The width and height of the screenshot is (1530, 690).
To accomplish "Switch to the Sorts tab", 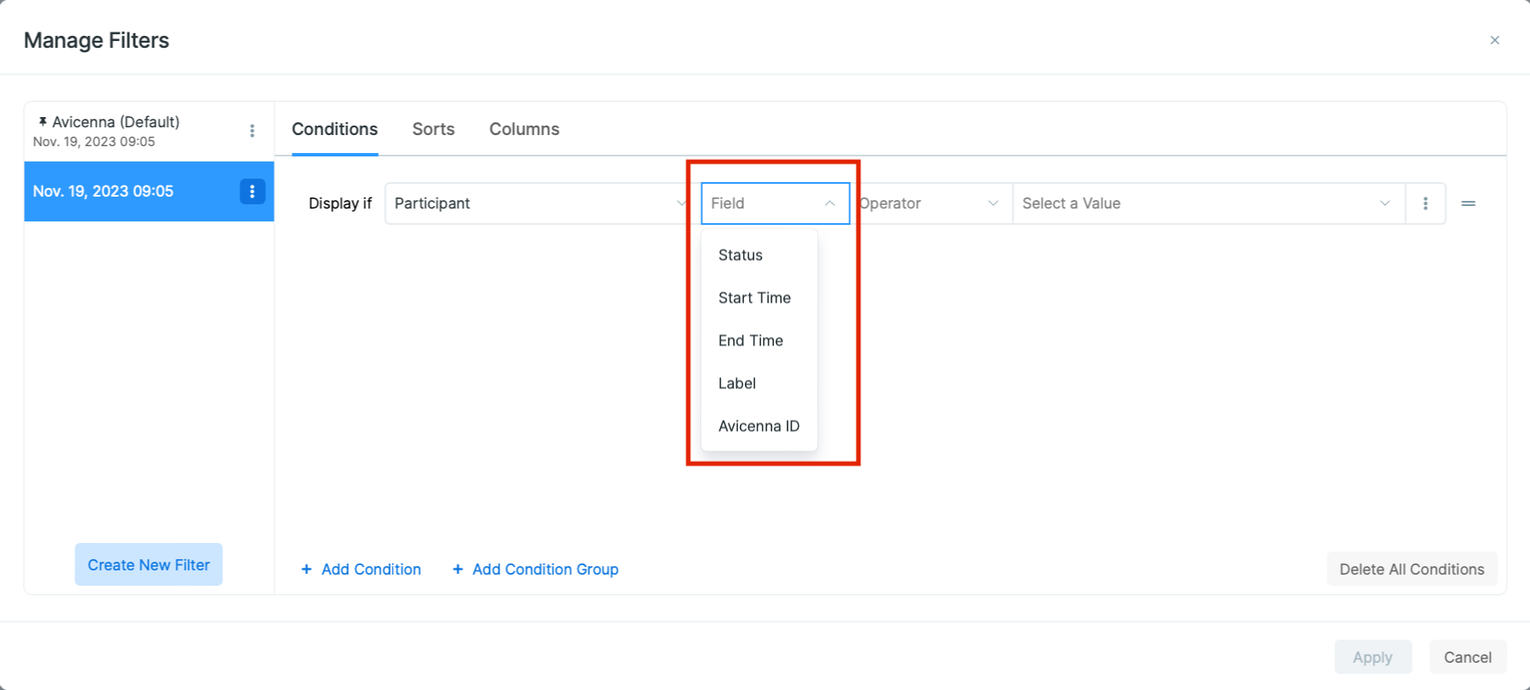I will point(433,129).
